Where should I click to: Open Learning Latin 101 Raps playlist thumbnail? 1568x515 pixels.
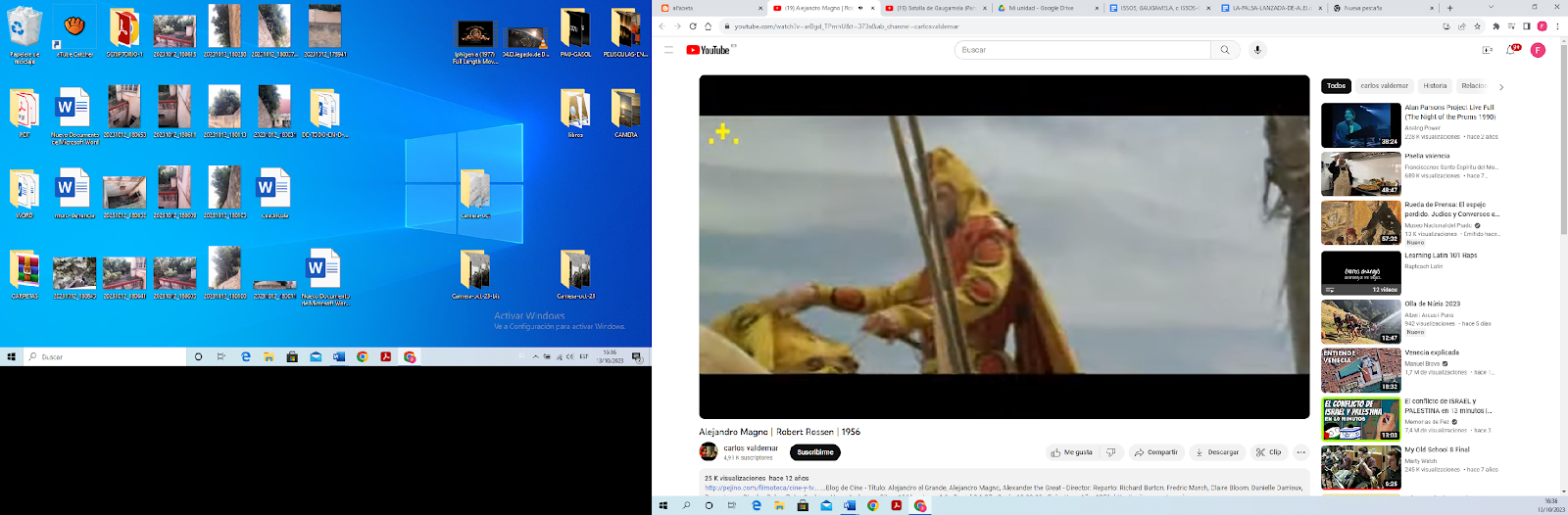coord(1361,273)
